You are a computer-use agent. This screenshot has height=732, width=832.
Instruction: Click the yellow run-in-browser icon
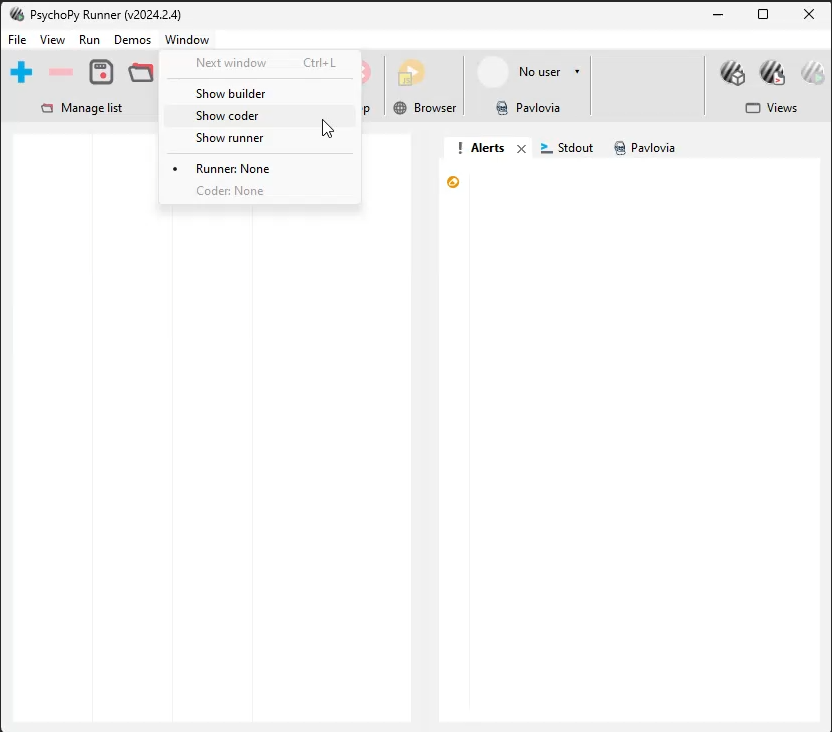point(411,73)
